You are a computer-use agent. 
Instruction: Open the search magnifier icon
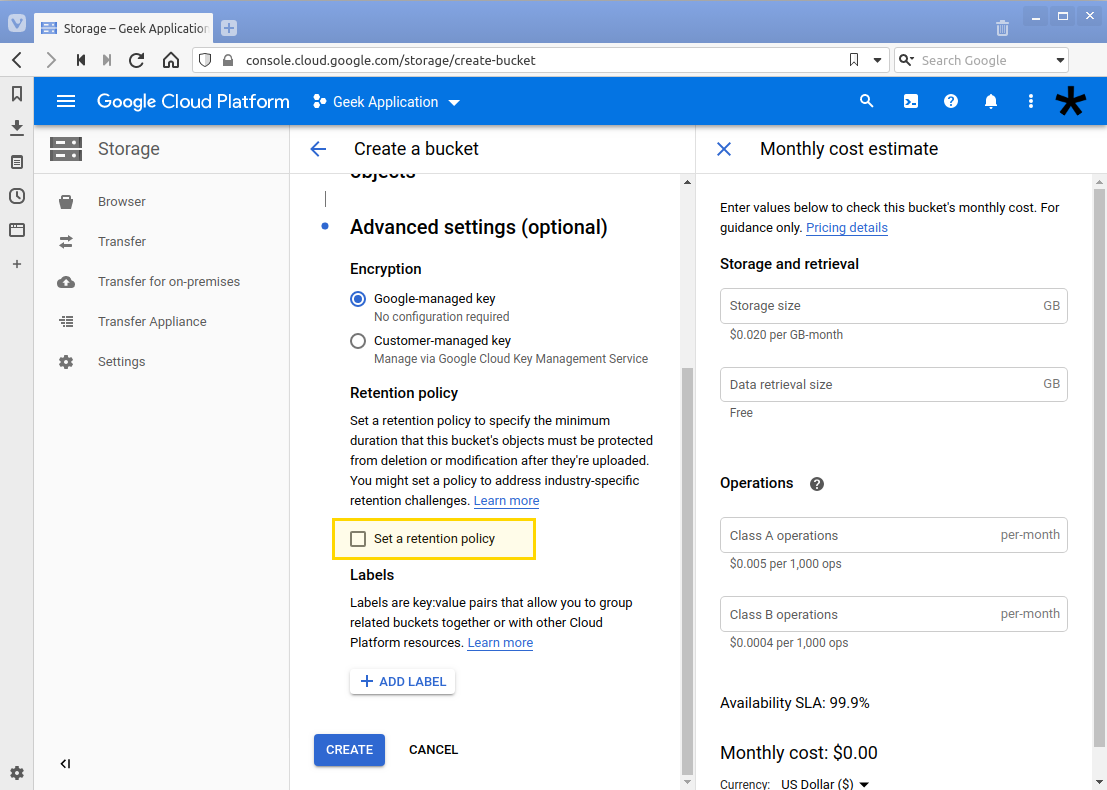point(867,100)
